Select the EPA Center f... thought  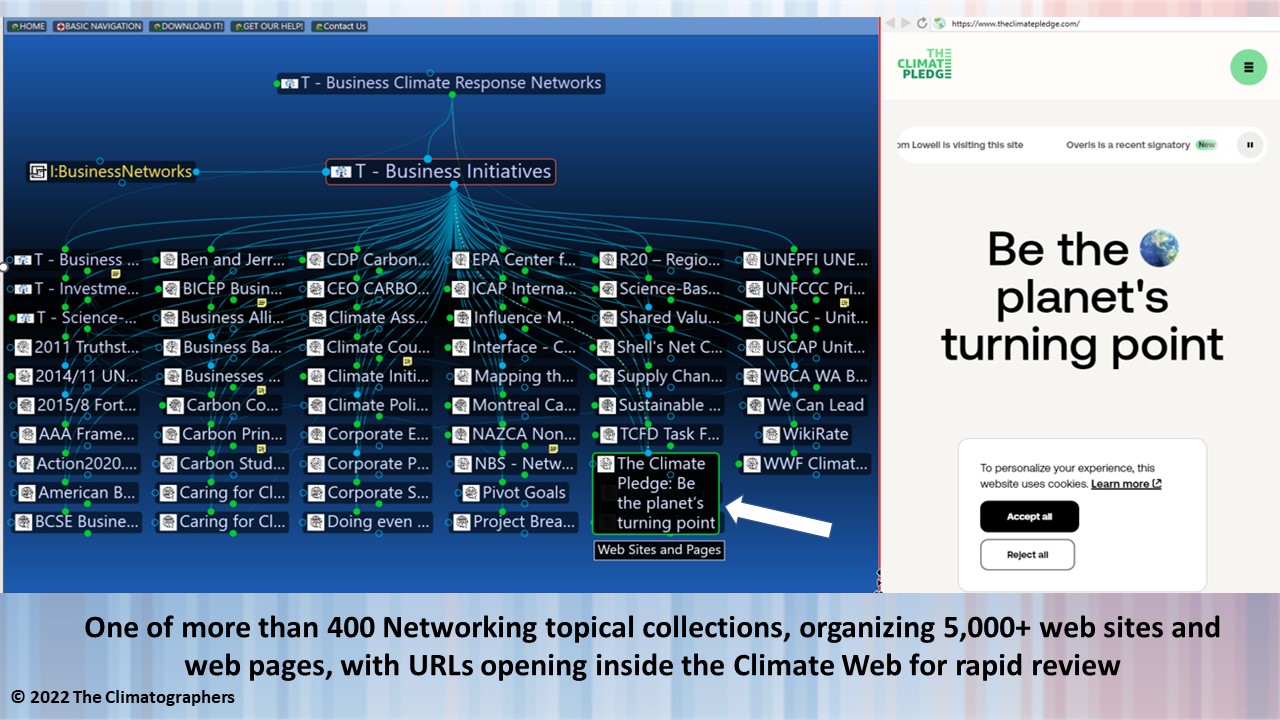515,260
